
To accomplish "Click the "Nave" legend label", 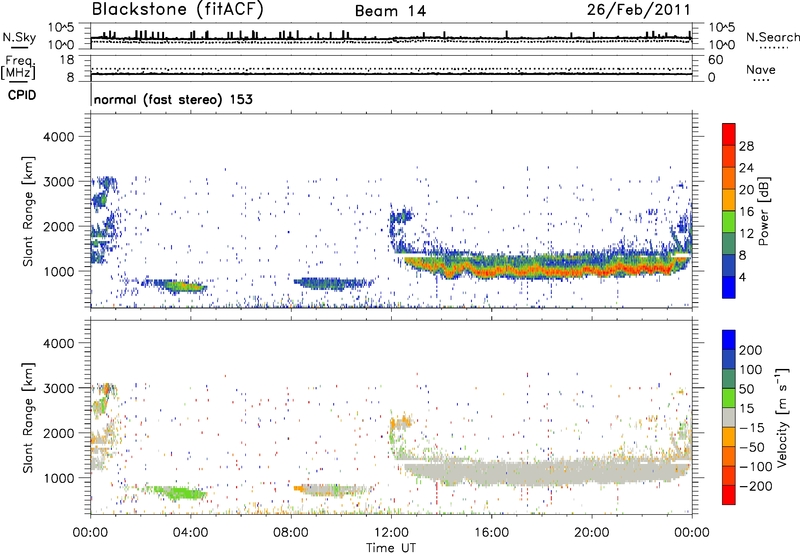I will 761,69.
